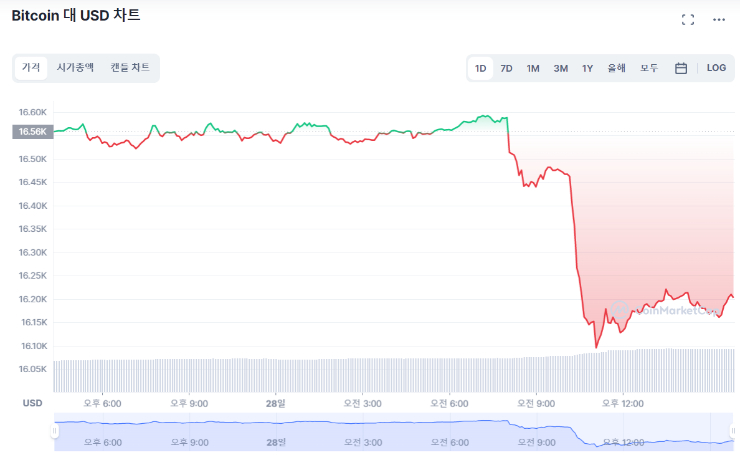Select the 가격 tab
Screen dimensions: 740x455
[31, 67]
